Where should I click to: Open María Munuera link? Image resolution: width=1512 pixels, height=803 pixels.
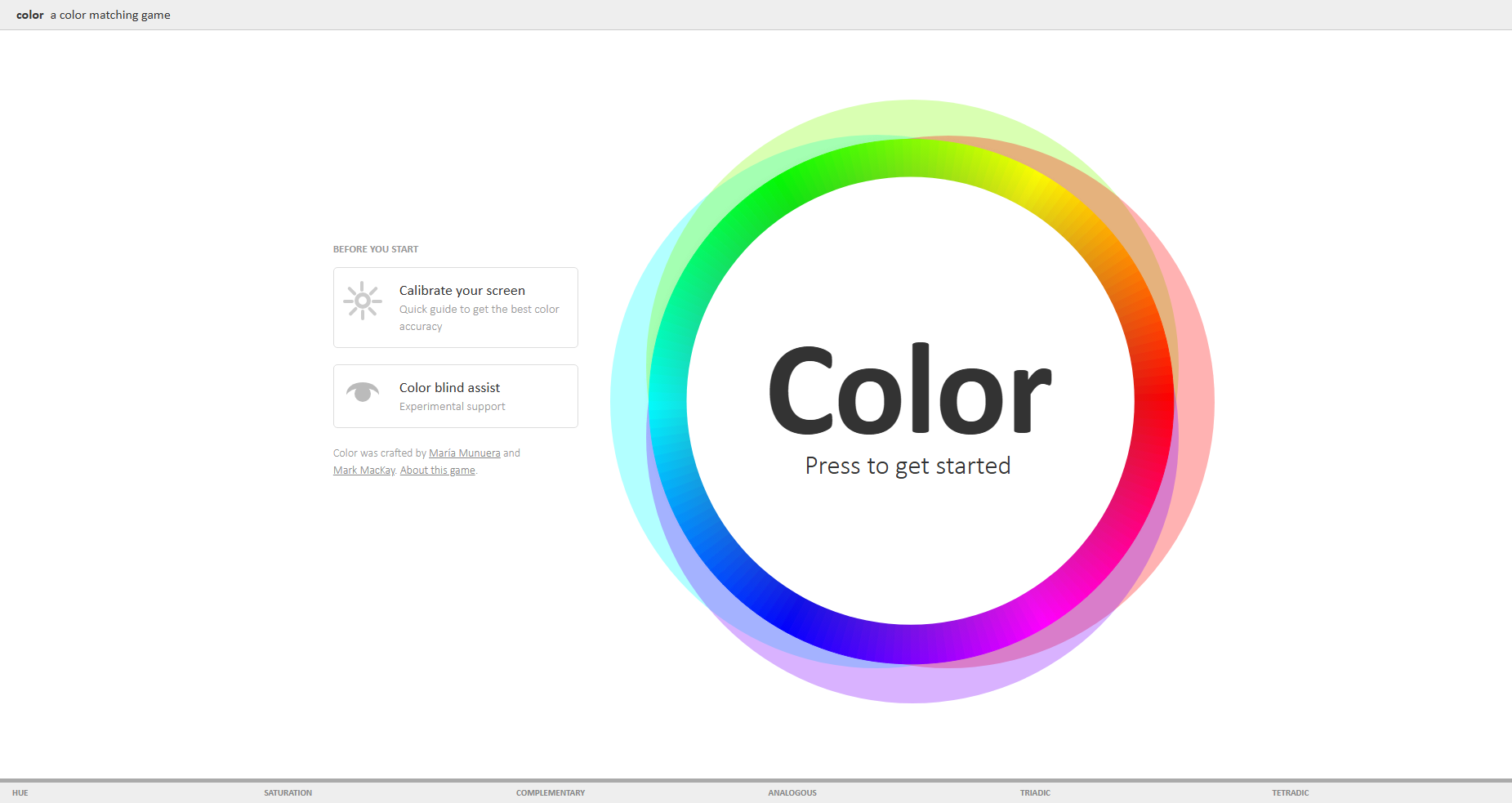point(465,453)
